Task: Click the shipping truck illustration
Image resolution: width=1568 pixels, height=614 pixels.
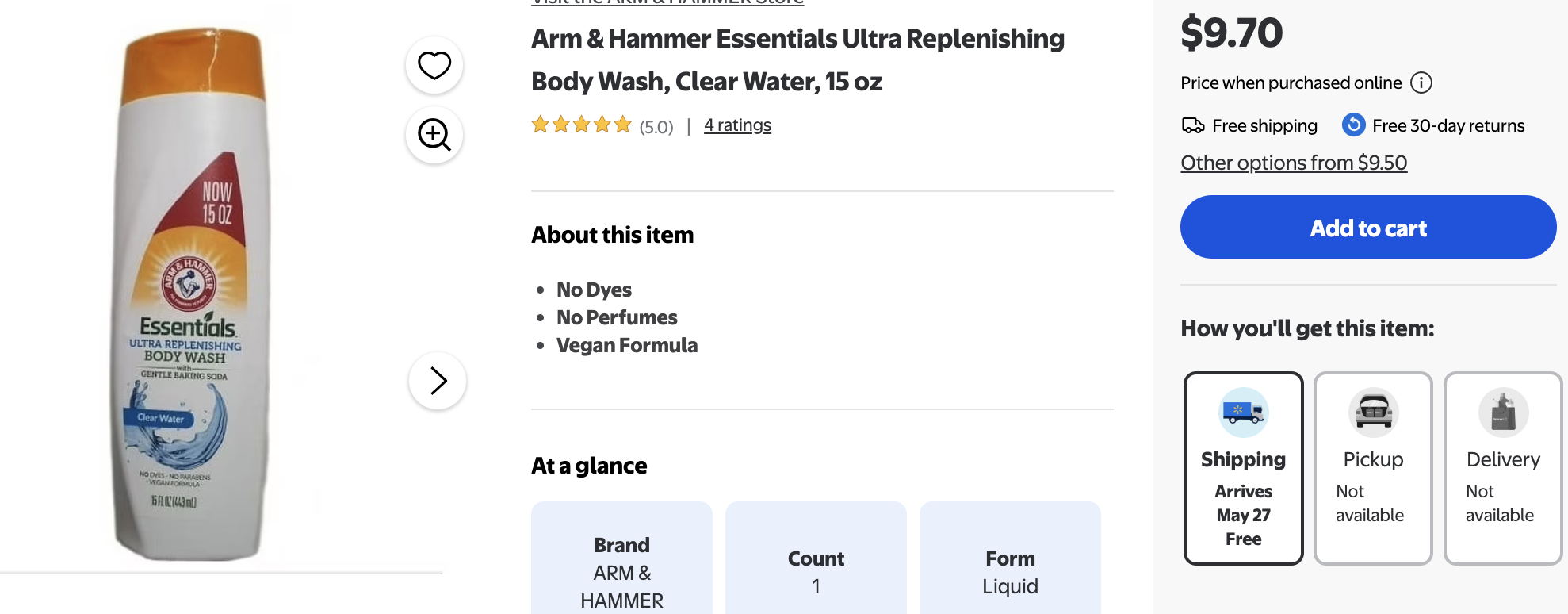Action: coord(1243,412)
